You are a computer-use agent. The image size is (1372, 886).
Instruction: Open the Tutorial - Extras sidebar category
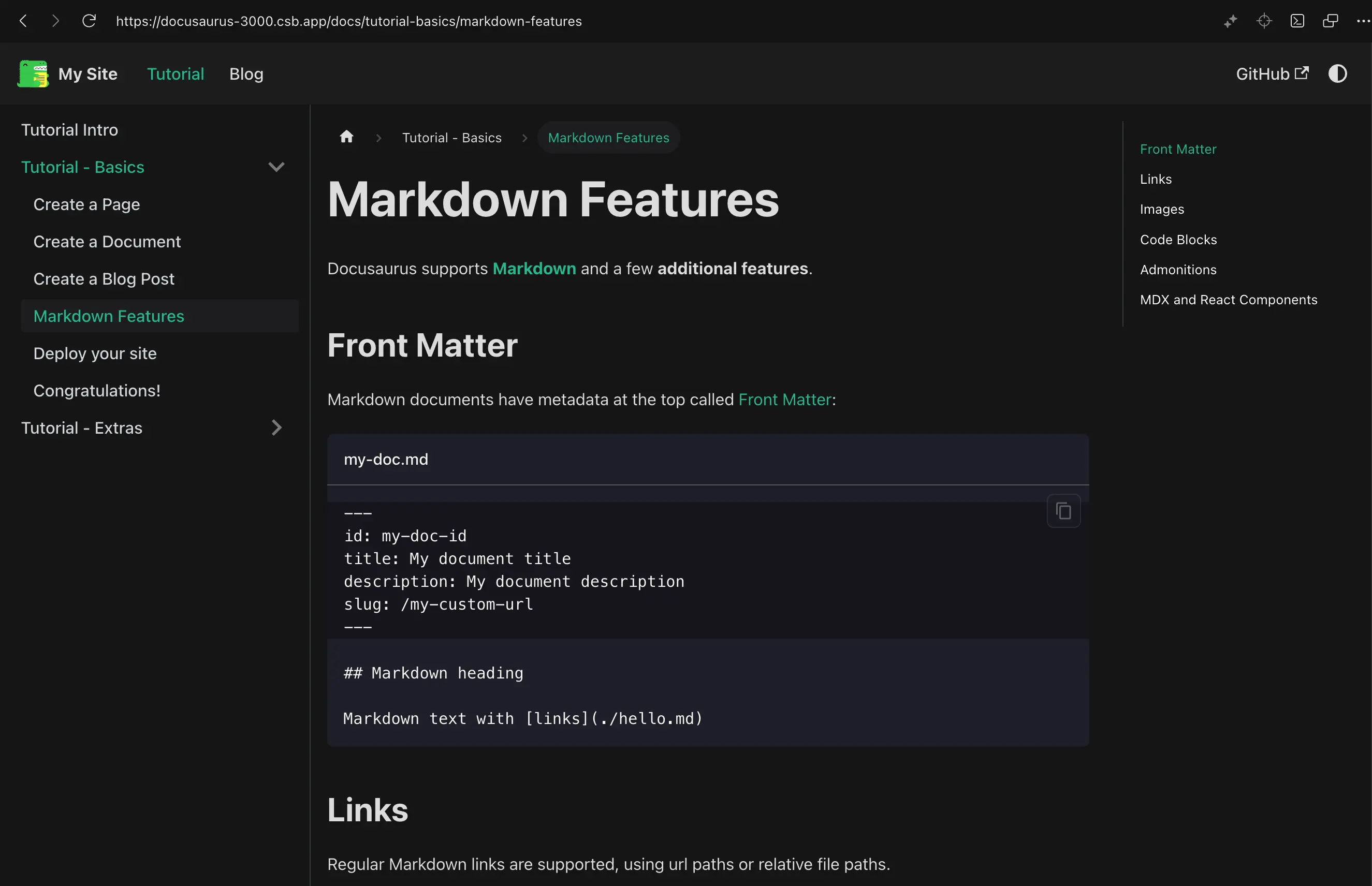pyautogui.click(x=82, y=428)
